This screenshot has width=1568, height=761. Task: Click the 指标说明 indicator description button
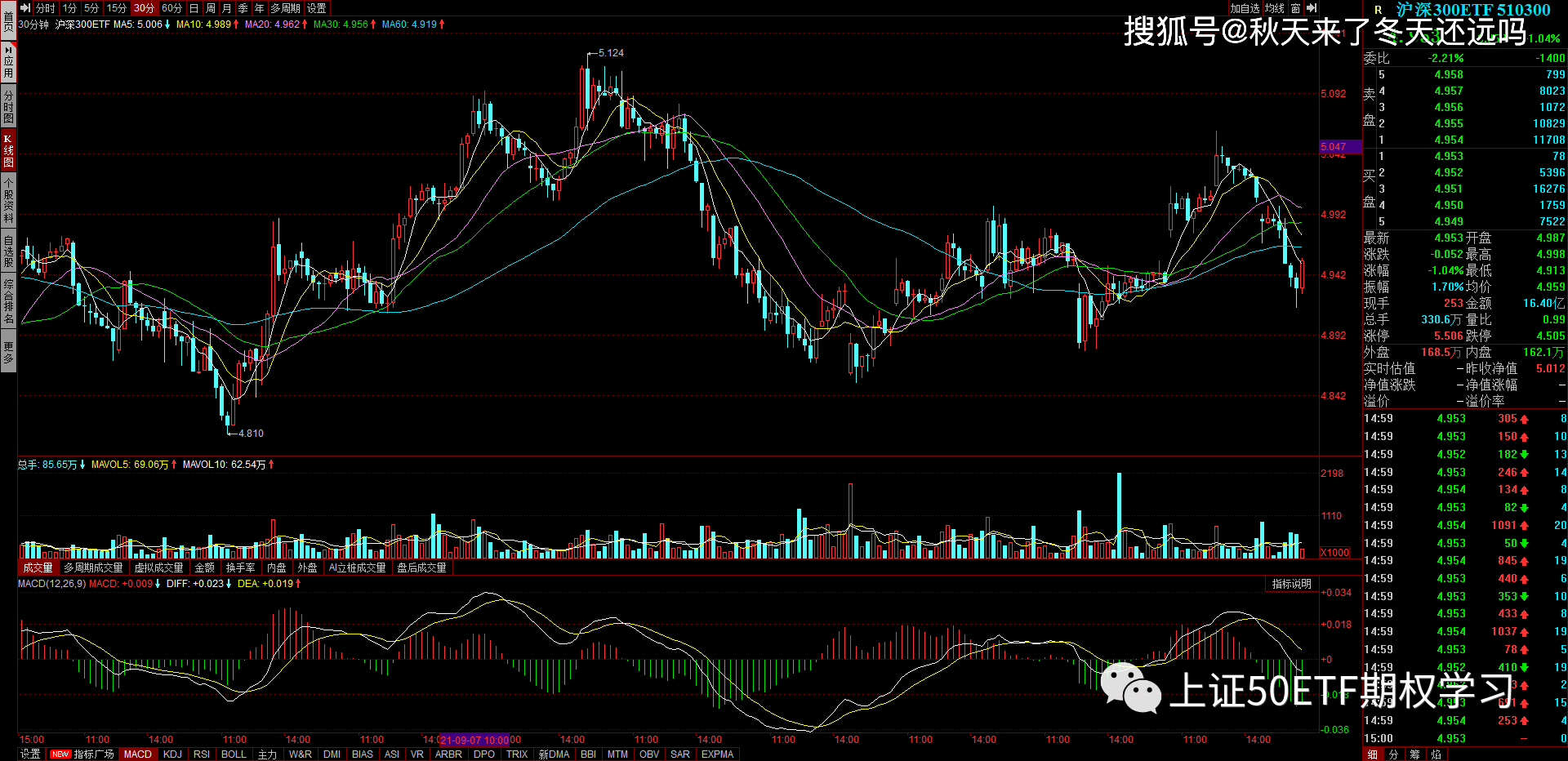1291,584
